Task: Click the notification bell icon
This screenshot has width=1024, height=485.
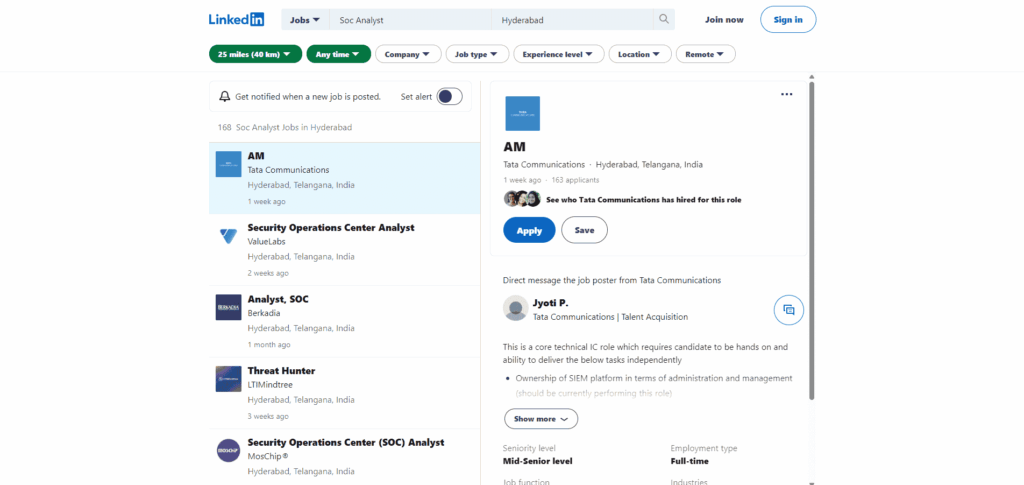Action: (225, 97)
